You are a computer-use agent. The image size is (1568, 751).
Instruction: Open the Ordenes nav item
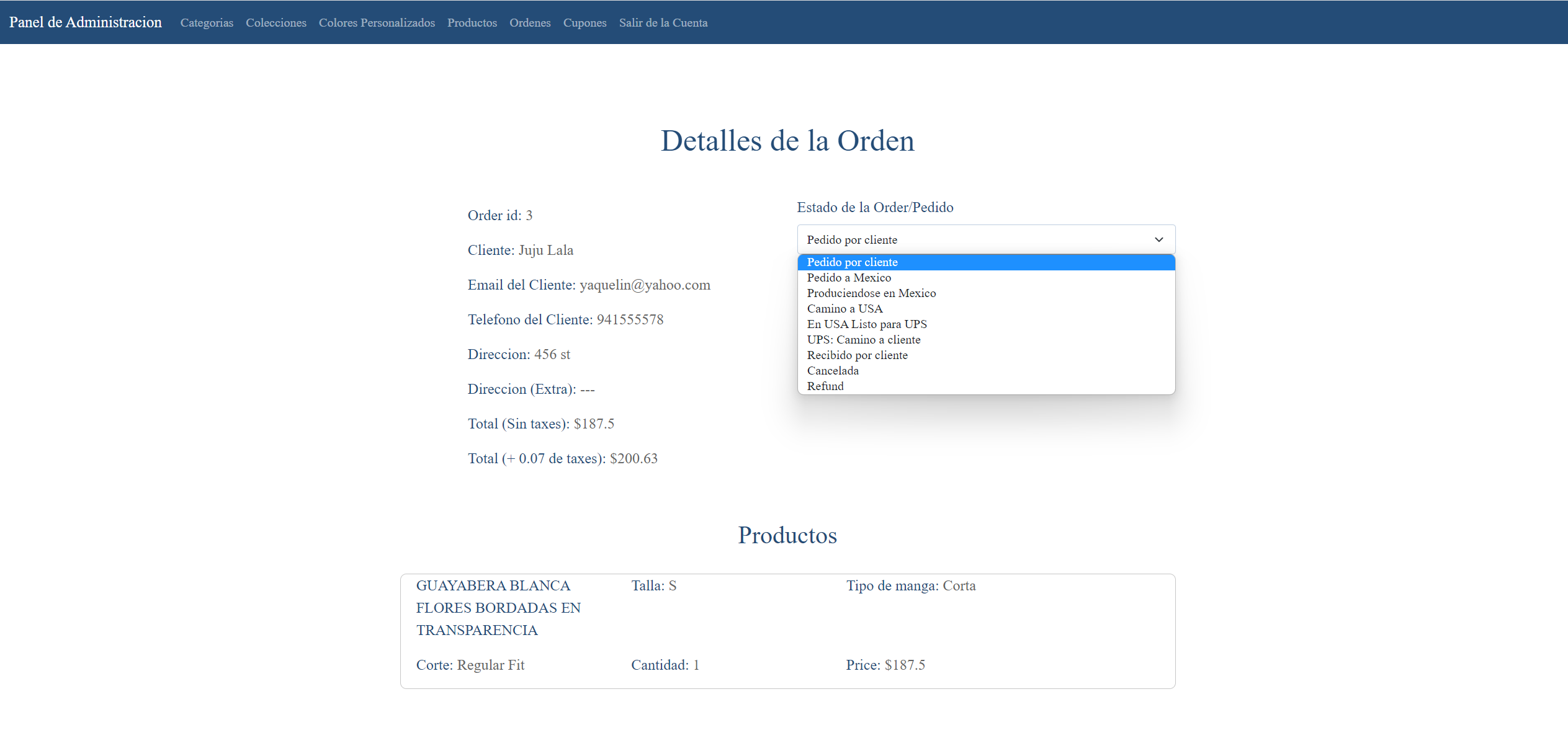530,23
